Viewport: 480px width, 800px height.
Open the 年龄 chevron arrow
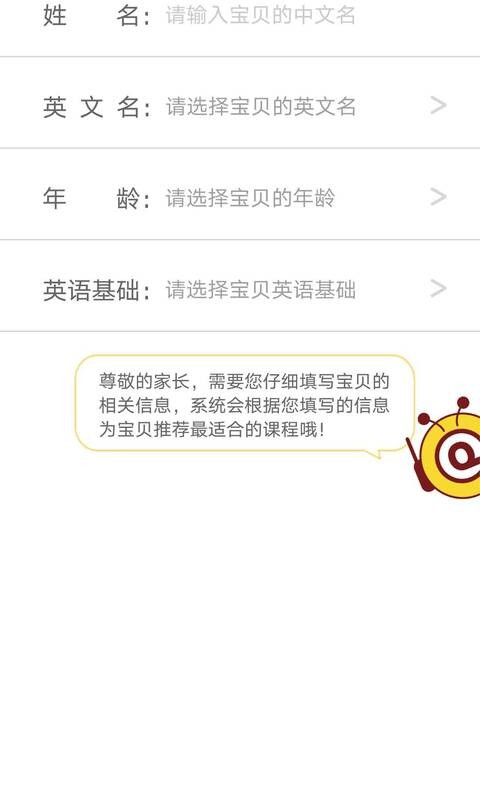(438, 197)
